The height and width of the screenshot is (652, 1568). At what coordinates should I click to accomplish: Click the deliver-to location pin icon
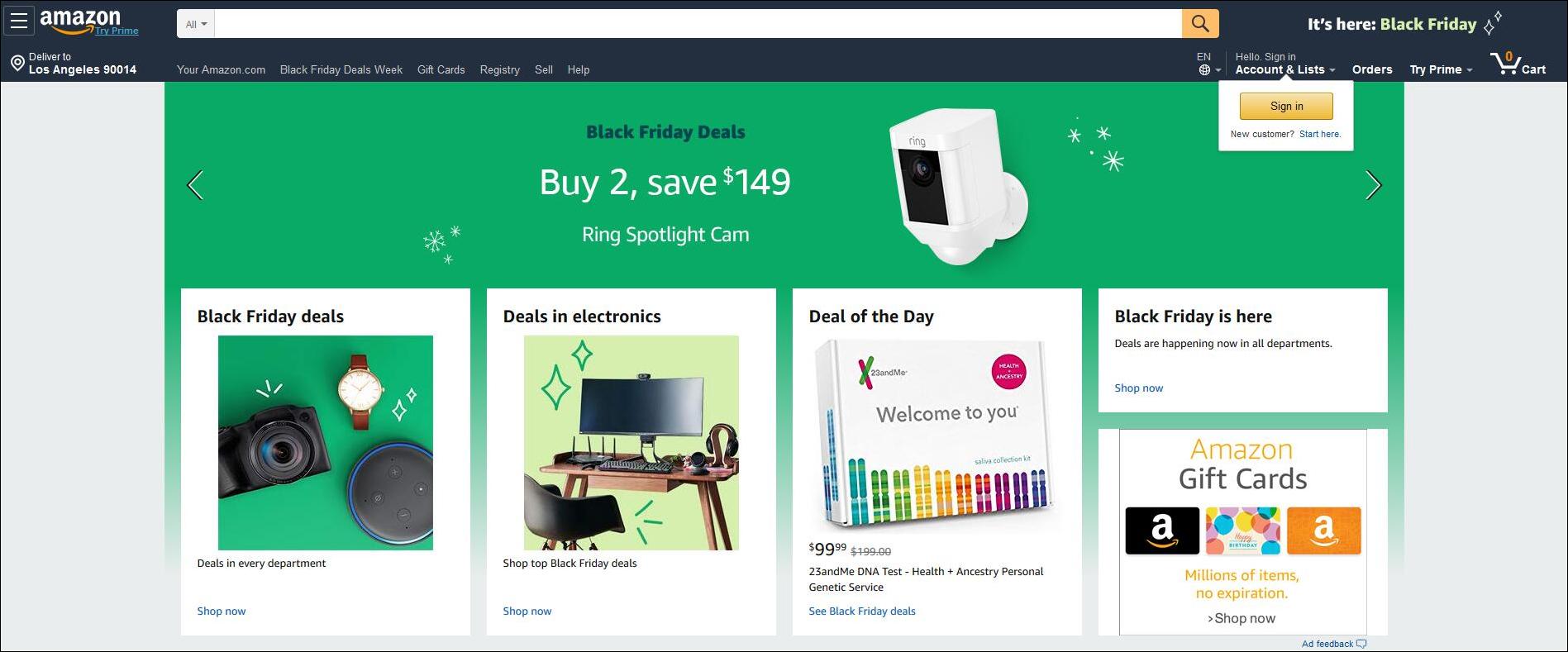17,64
